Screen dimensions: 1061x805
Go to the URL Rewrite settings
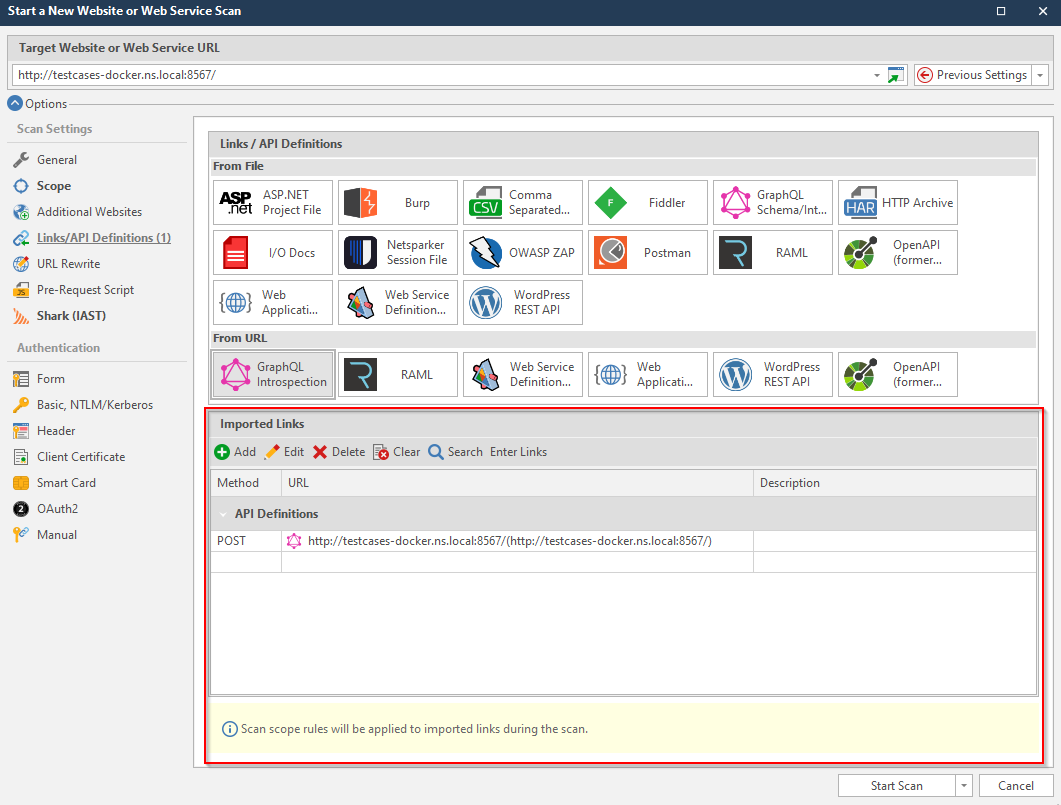(x=68, y=264)
